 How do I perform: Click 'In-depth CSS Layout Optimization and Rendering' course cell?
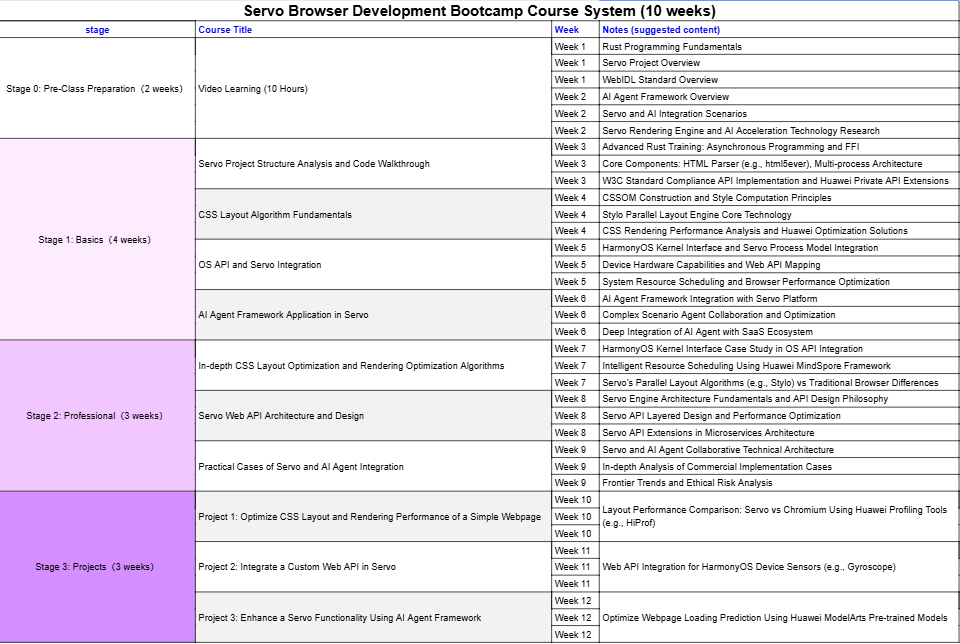coord(373,365)
